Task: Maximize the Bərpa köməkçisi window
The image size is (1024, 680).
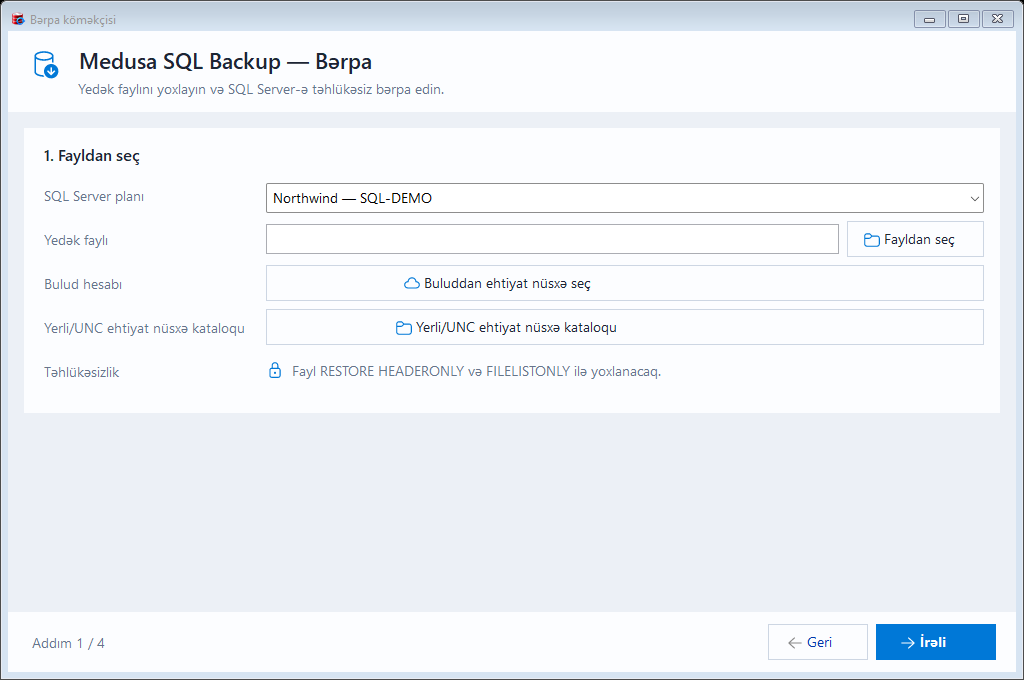Action: coord(963,19)
